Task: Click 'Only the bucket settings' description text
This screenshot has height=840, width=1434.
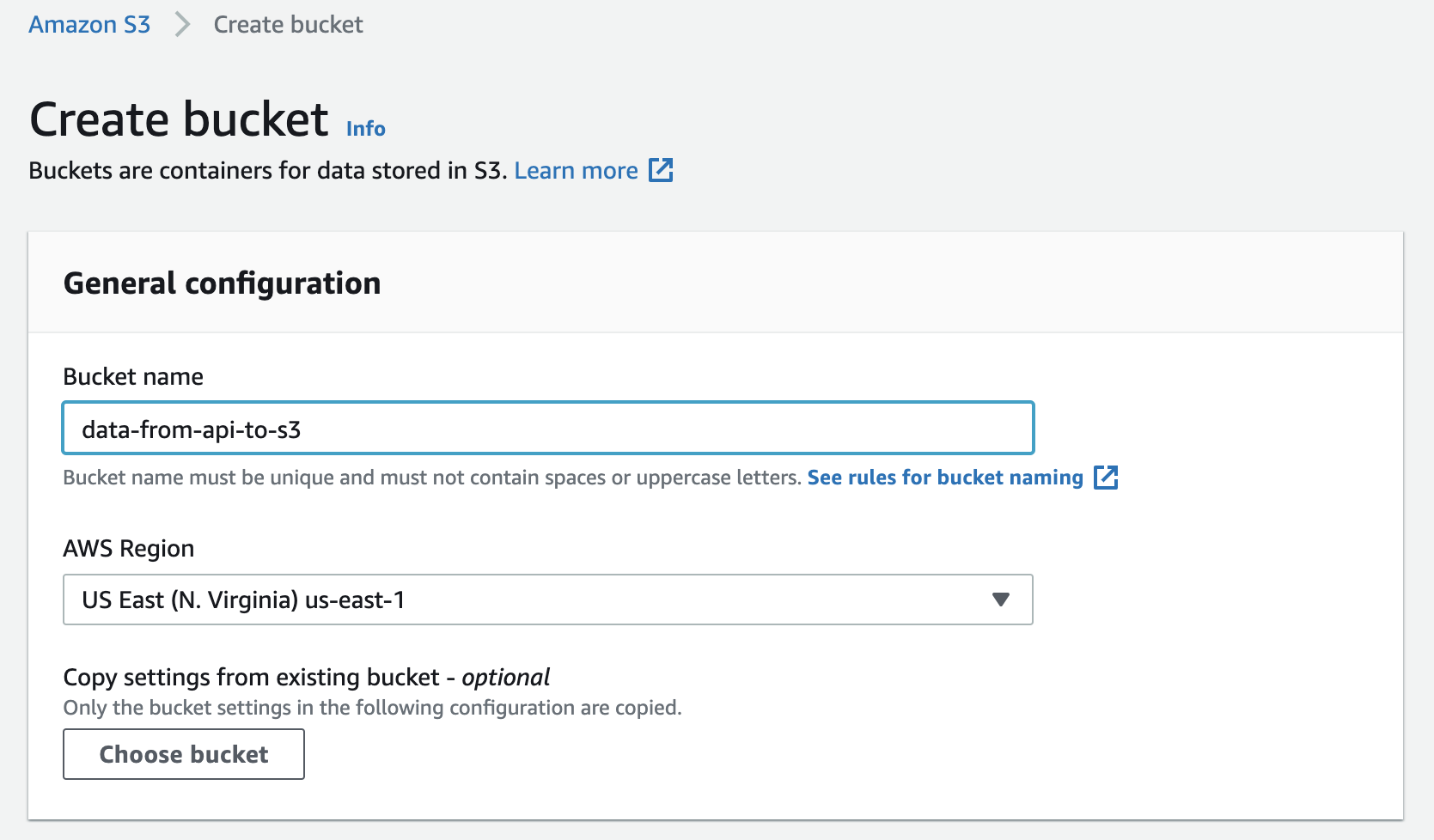Action: [372, 708]
